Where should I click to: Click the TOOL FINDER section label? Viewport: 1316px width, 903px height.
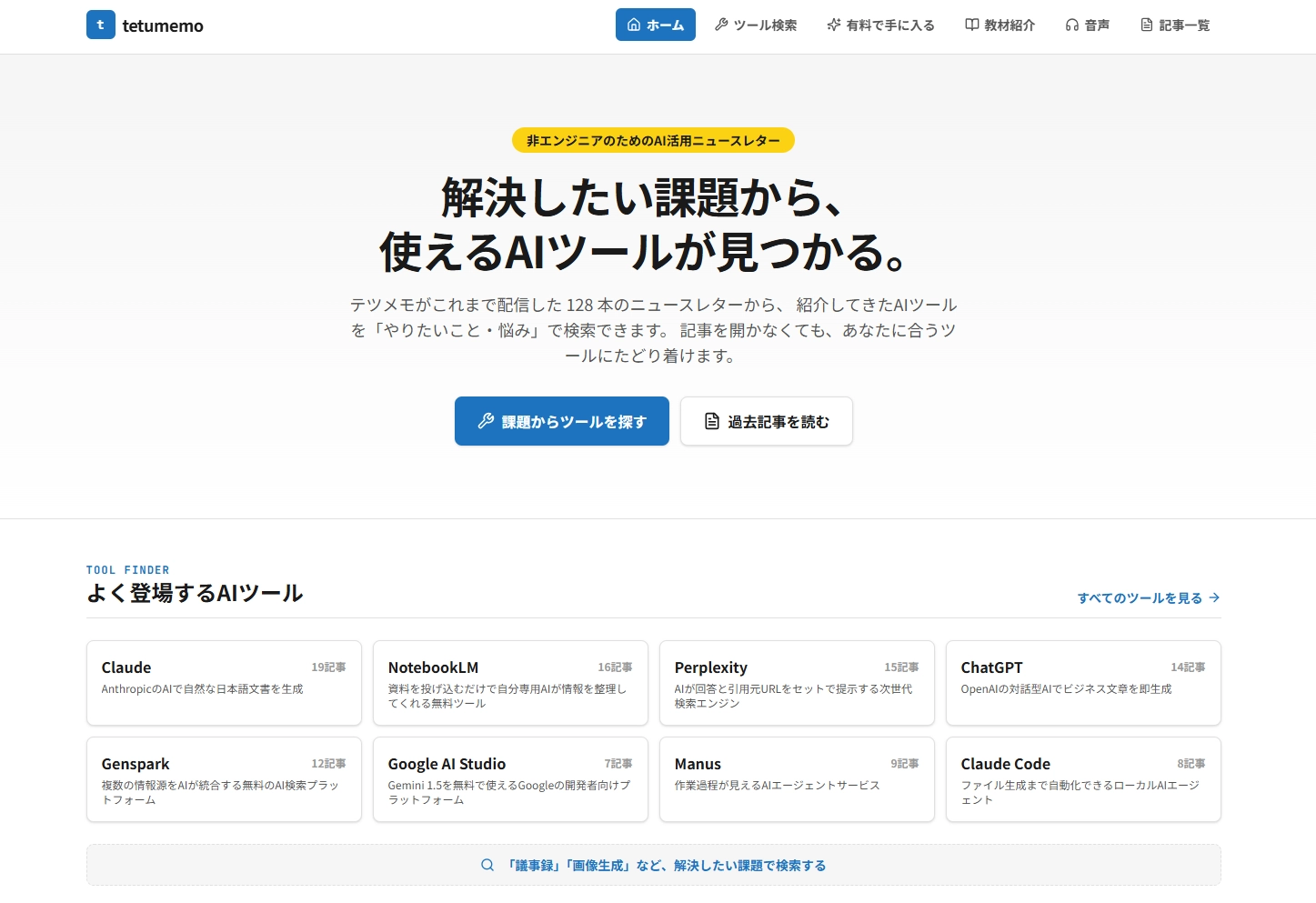point(128,570)
